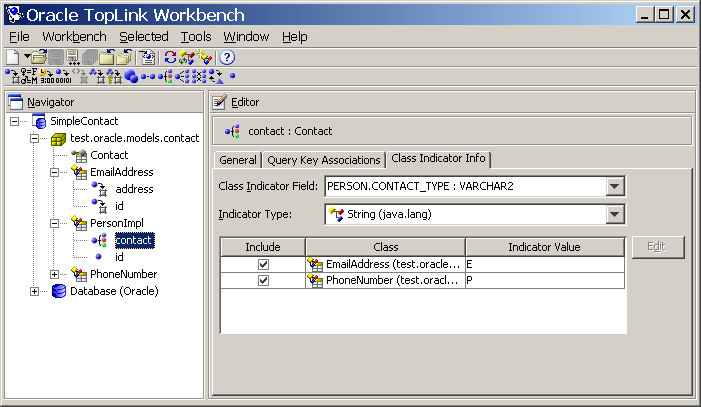The height and width of the screenshot is (407, 701).
Task: Click the Include column header
Action: click(x=263, y=247)
